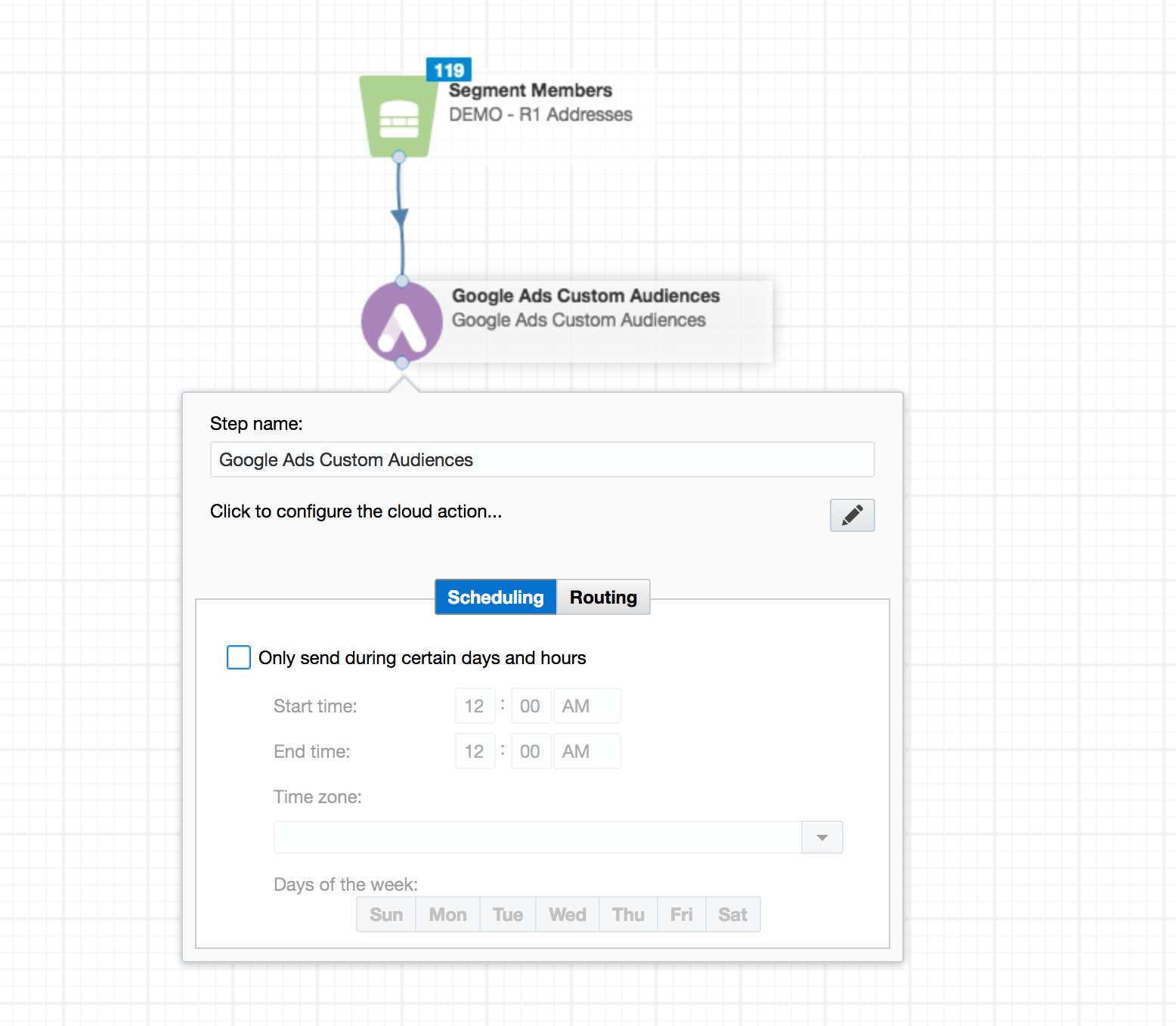Open the Start time AM/PM selector

coord(586,706)
